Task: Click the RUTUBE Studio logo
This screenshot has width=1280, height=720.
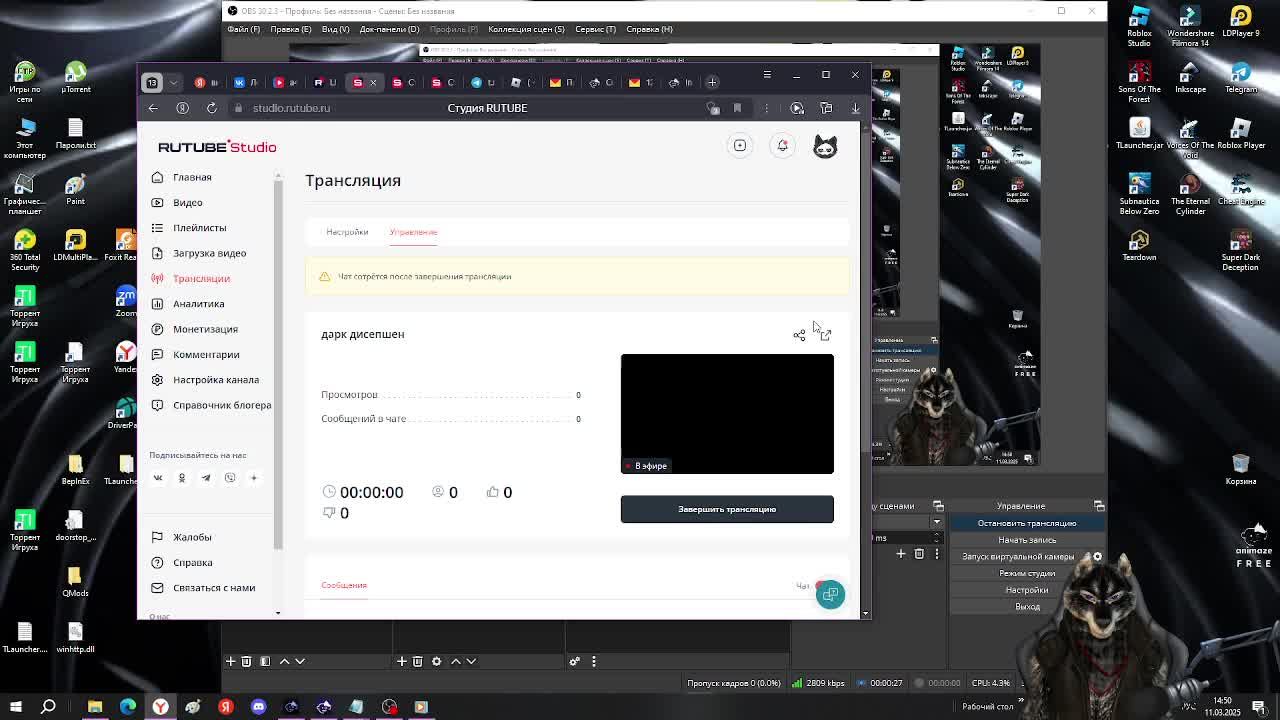Action: (217, 147)
